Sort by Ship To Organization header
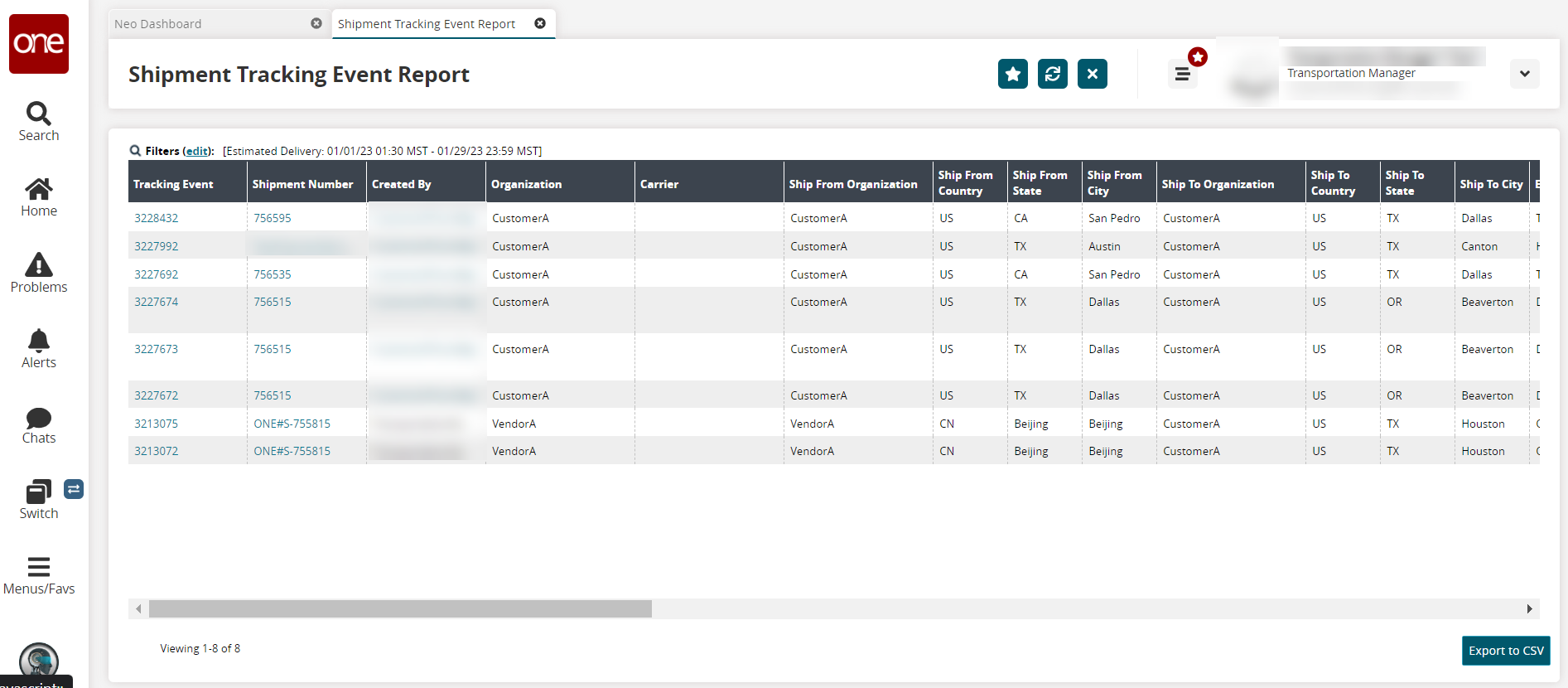 1231,182
